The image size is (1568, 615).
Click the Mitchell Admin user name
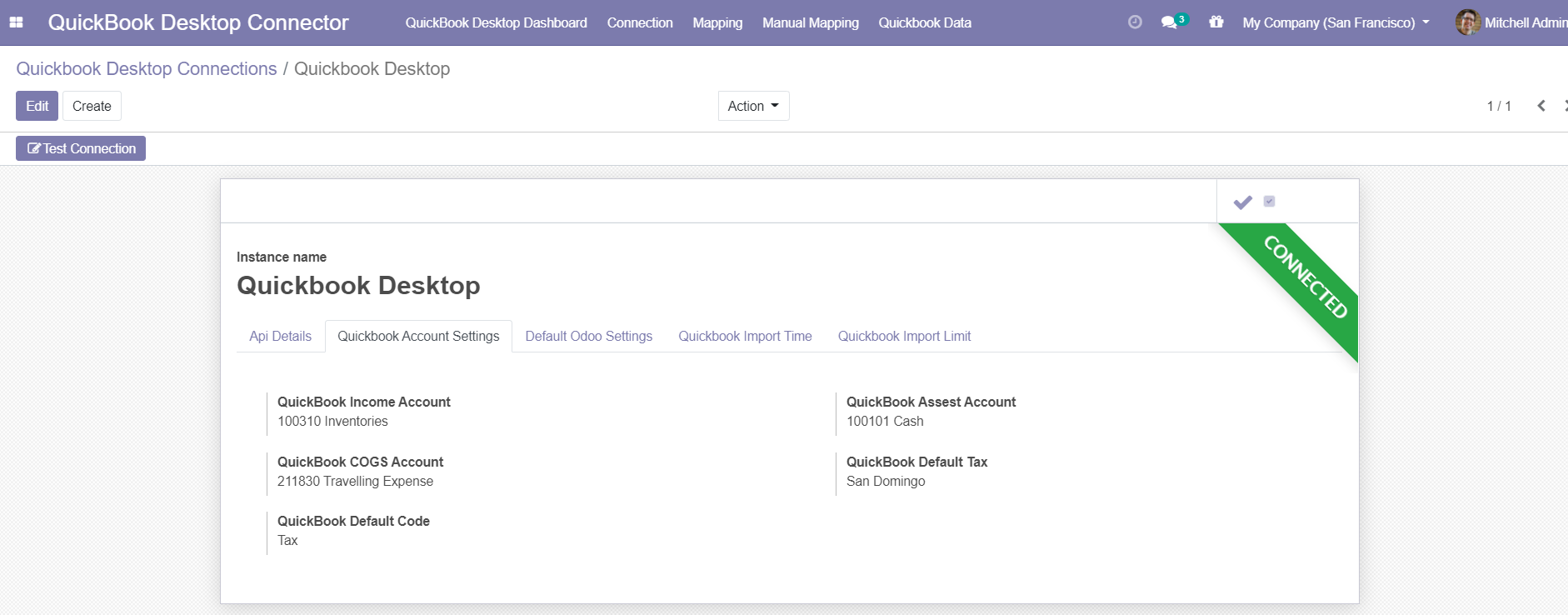tap(1526, 22)
